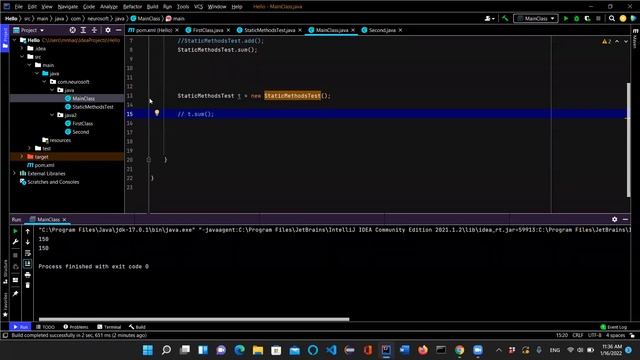Open Search Everywhere magnifier icon
This screenshot has width=640, height=360.
coord(612,18)
